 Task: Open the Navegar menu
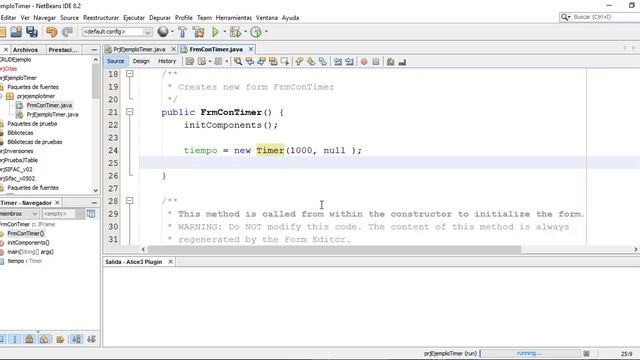pos(44,18)
